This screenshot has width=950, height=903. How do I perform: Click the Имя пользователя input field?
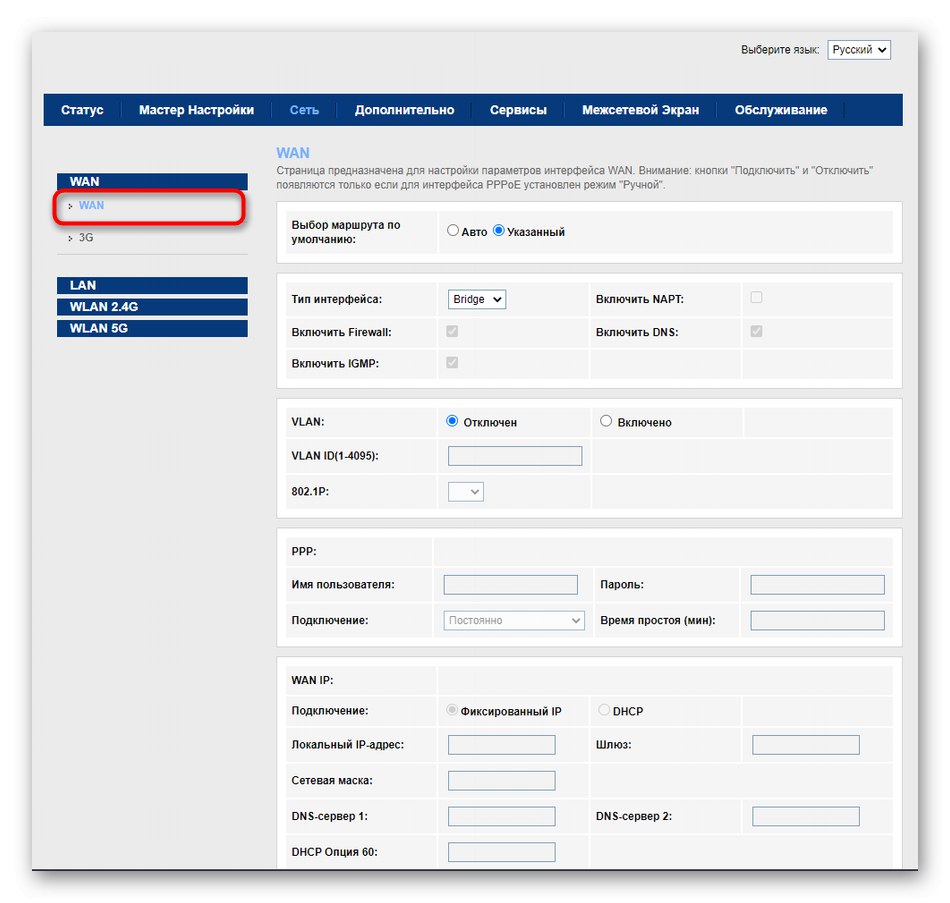tap(511, 585)
